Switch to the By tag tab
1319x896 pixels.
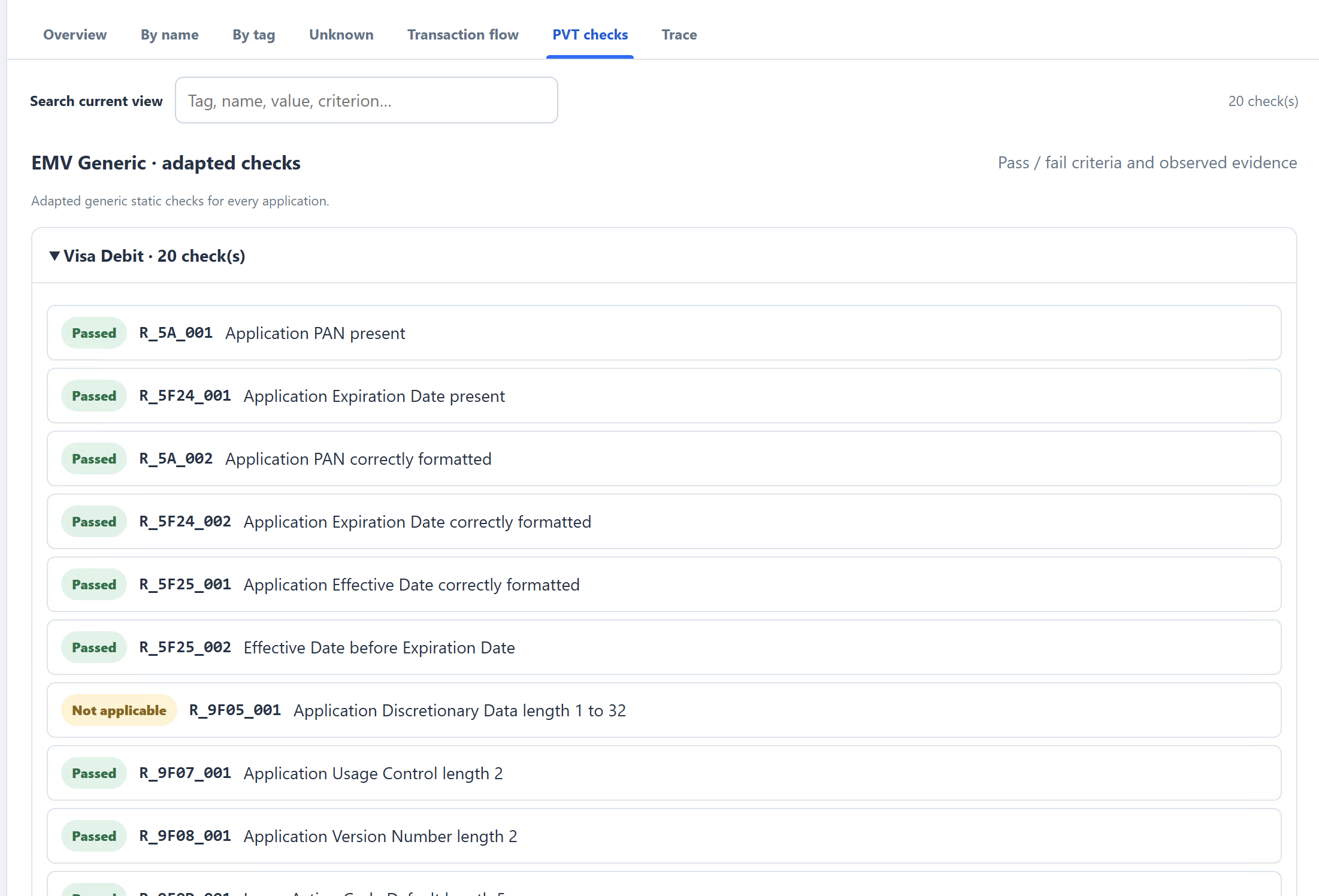254,35
